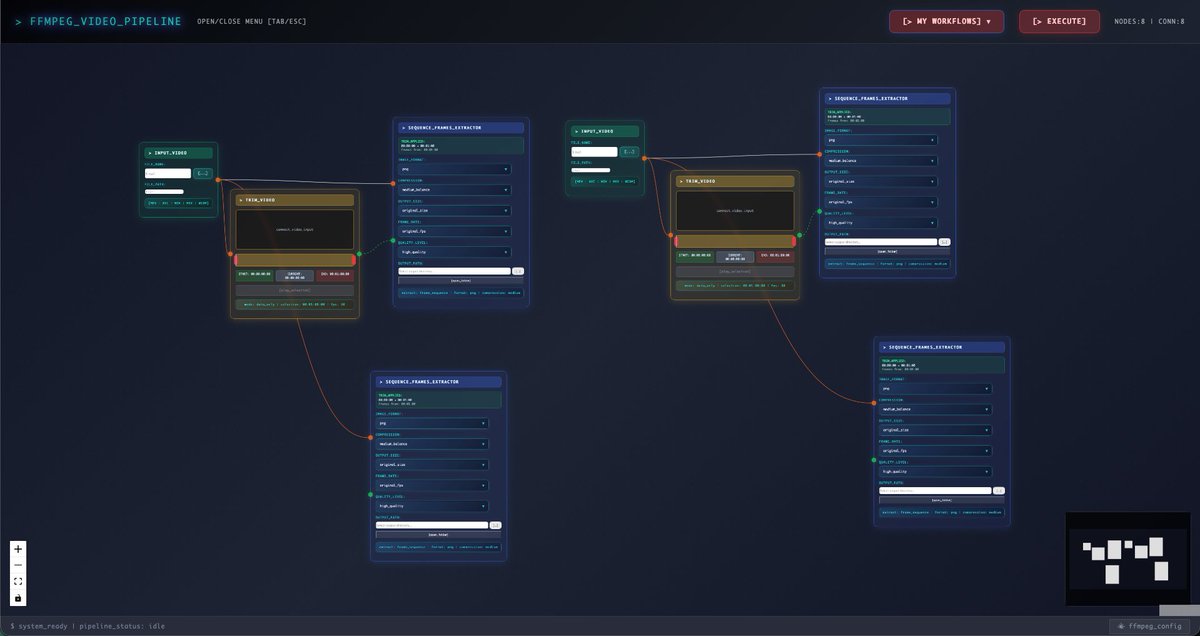Open compression dropdown in bottom-left extractor
1200x636 pixels.
pyautogui.click(x=432, y=443)
